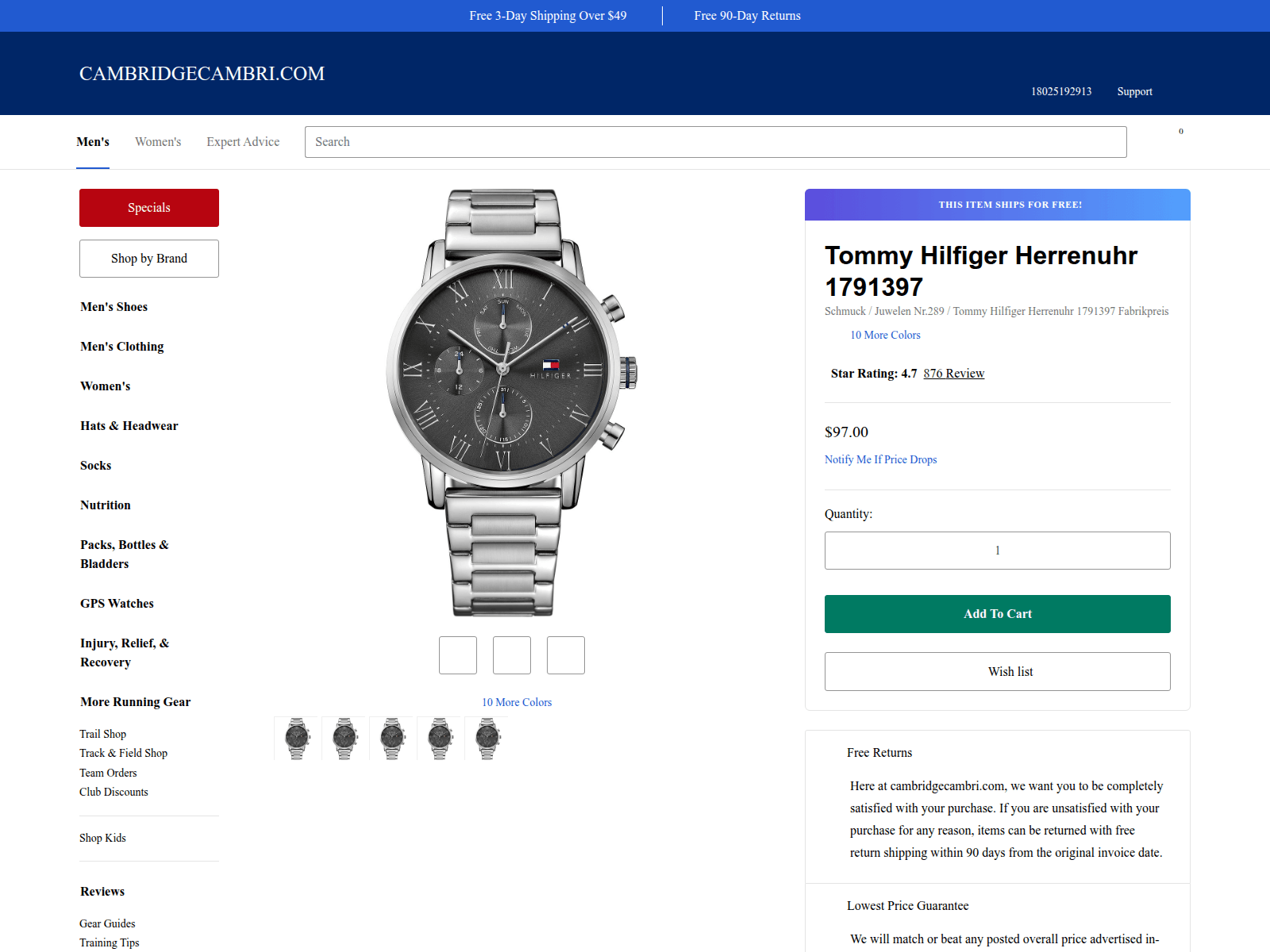Click the Wish list button

[x=998, y=671]
